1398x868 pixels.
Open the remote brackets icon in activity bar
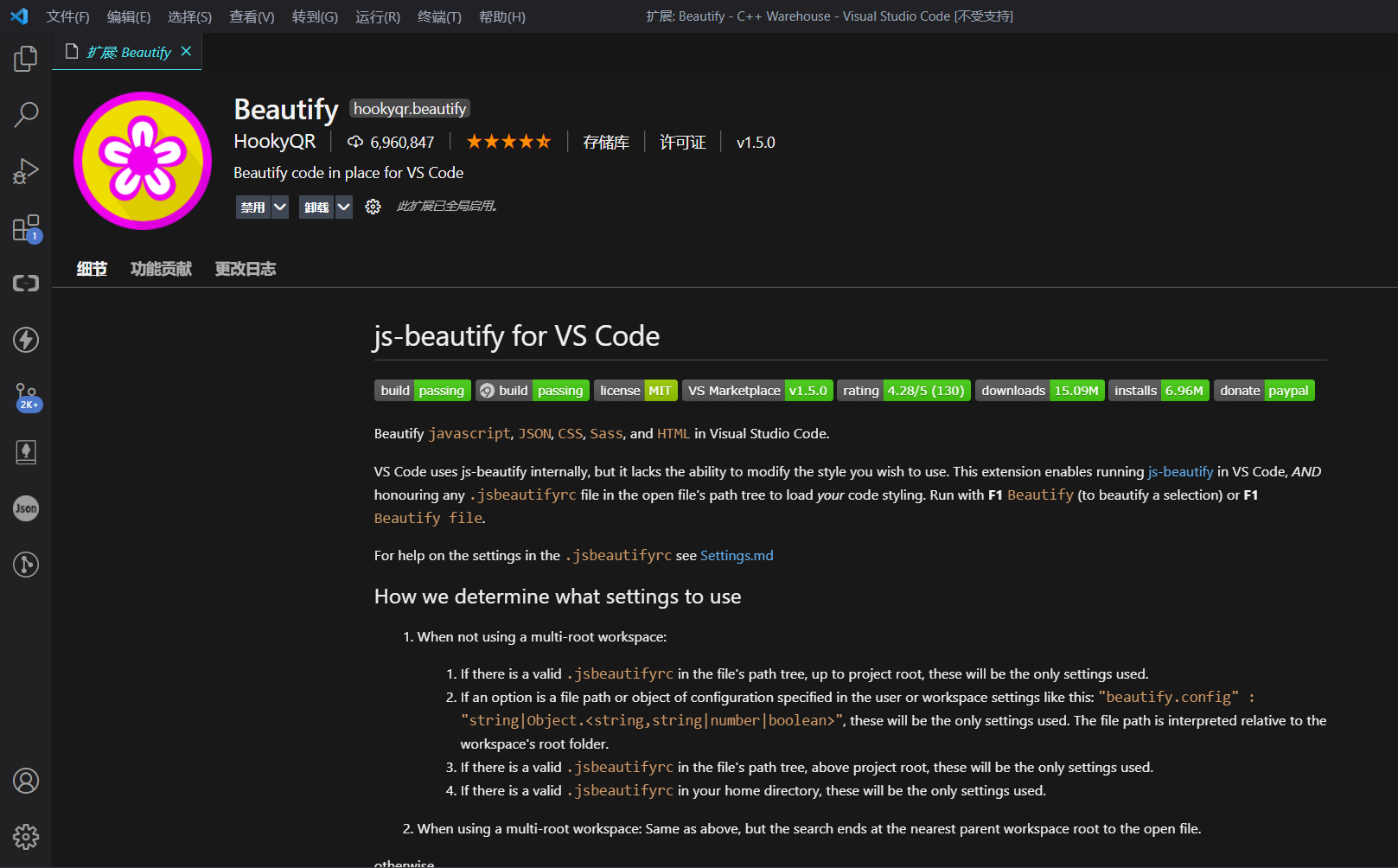coord(26,284)
